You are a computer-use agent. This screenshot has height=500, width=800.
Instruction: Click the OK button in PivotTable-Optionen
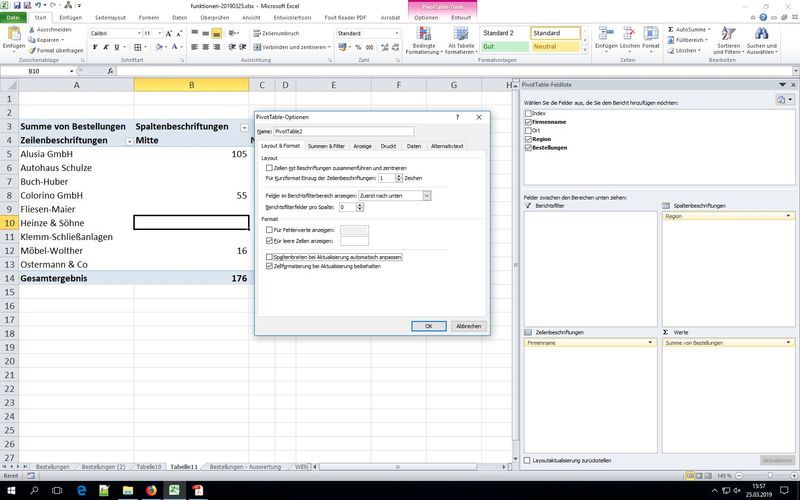pos(428,326)
